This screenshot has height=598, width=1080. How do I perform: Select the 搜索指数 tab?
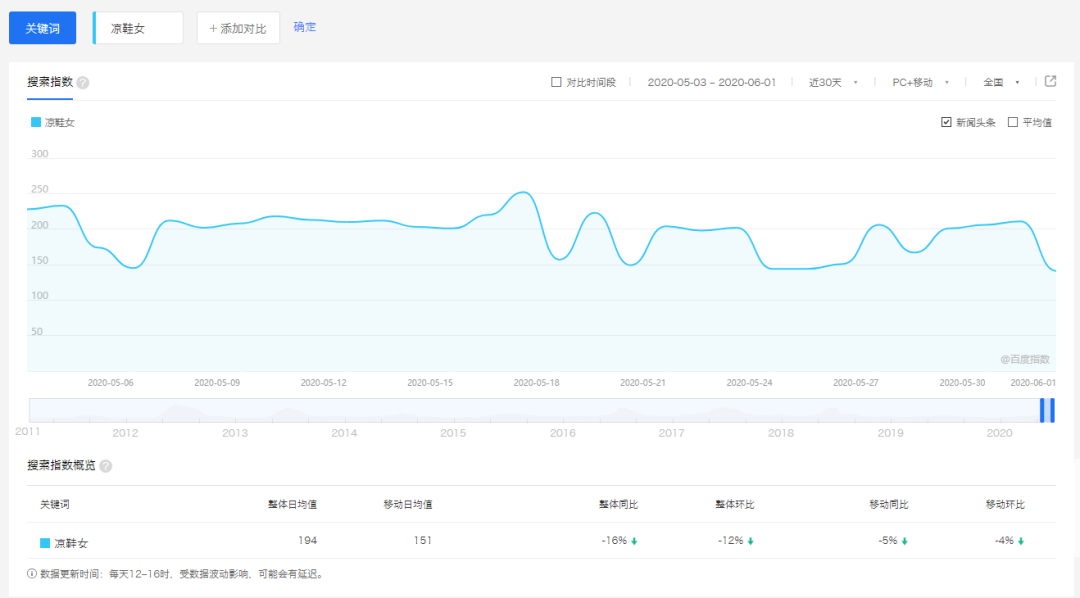[50, 82]
